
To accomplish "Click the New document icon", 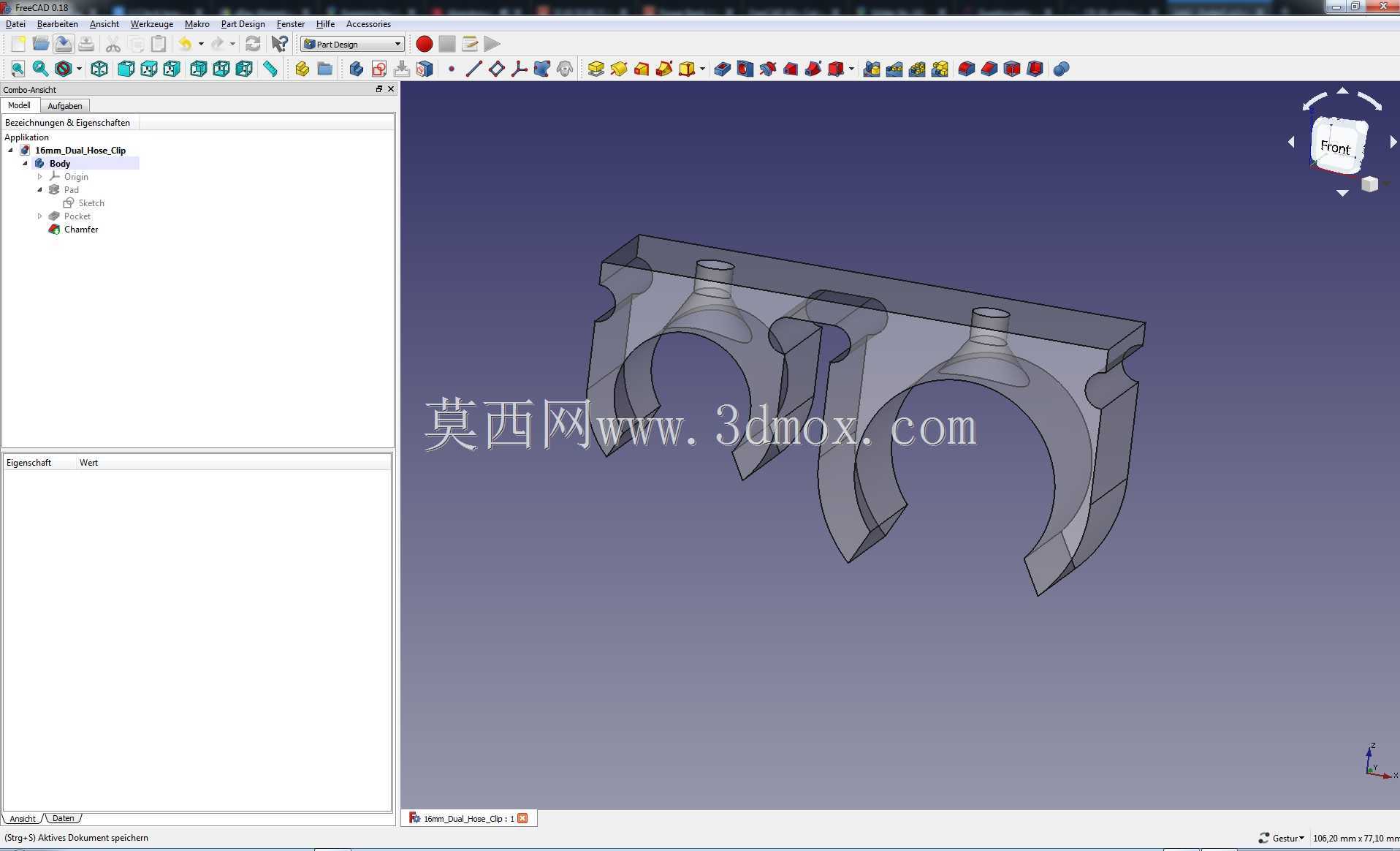I will 18,44.
